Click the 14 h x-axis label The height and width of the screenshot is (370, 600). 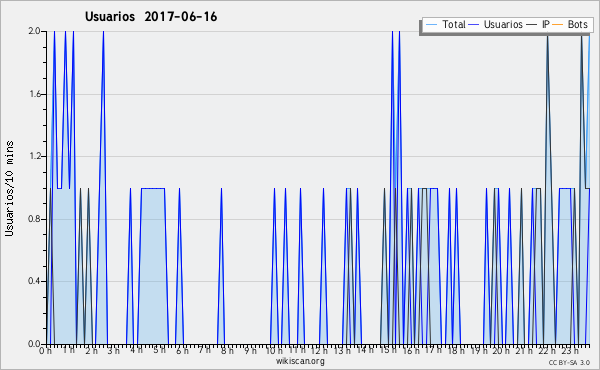[x=365, y=350]
